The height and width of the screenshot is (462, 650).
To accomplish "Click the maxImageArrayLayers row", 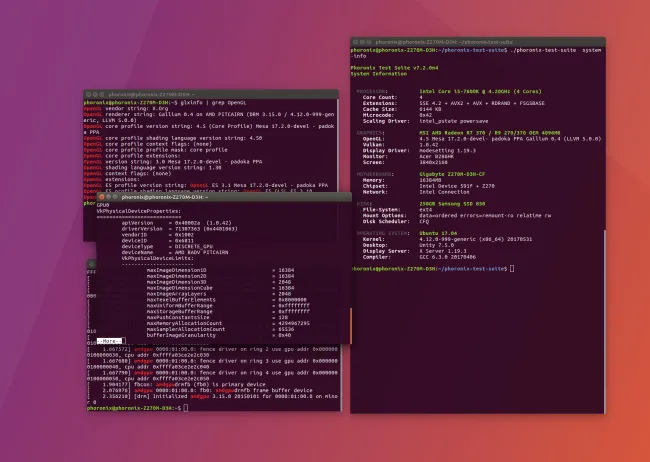I will pyautogui.click(x=219, y=294).
